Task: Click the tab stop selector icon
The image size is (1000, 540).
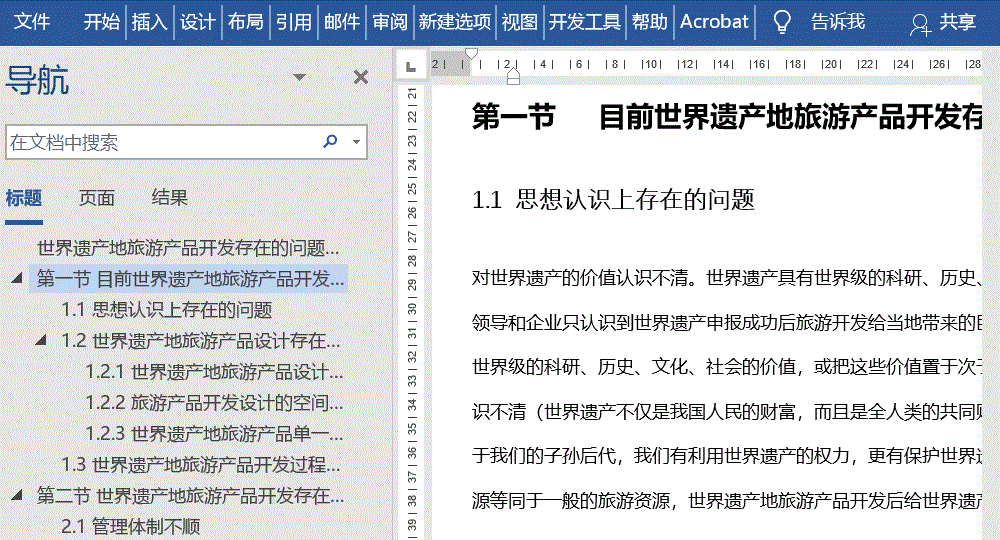Action: coord(411,65)
